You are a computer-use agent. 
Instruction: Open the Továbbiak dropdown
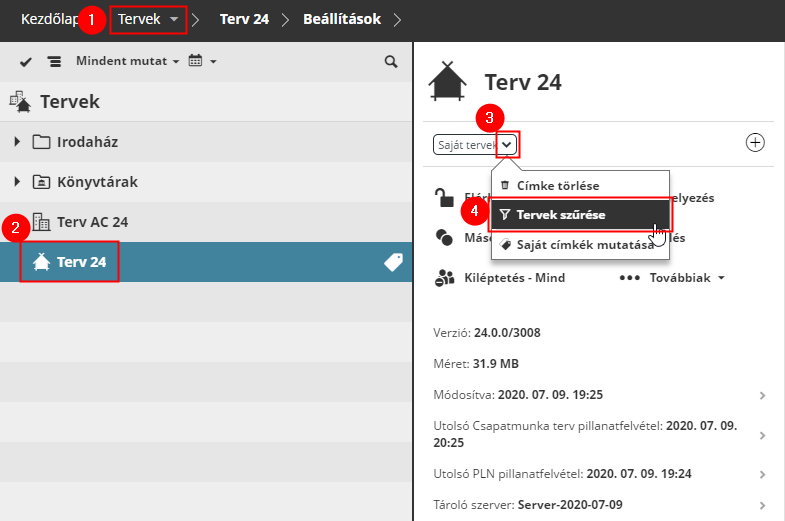[687, 278]
